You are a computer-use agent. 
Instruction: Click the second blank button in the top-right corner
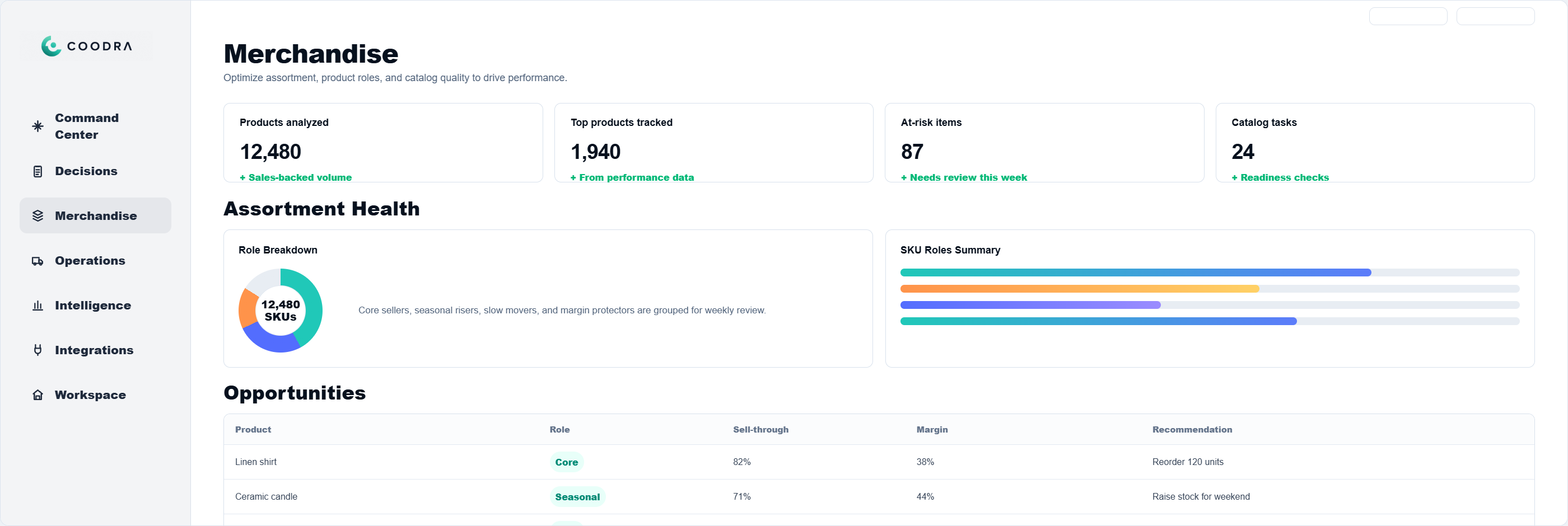click(1496, 16)
